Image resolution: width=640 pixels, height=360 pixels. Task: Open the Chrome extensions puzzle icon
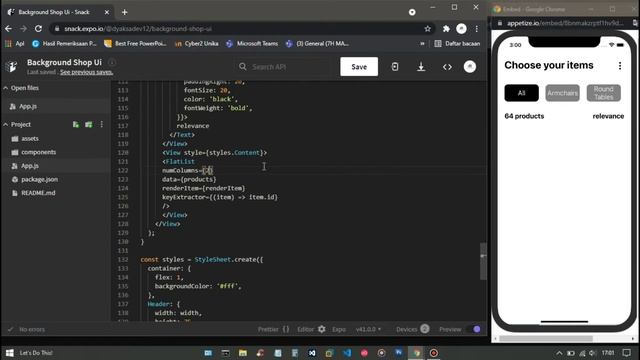point(446,29)
